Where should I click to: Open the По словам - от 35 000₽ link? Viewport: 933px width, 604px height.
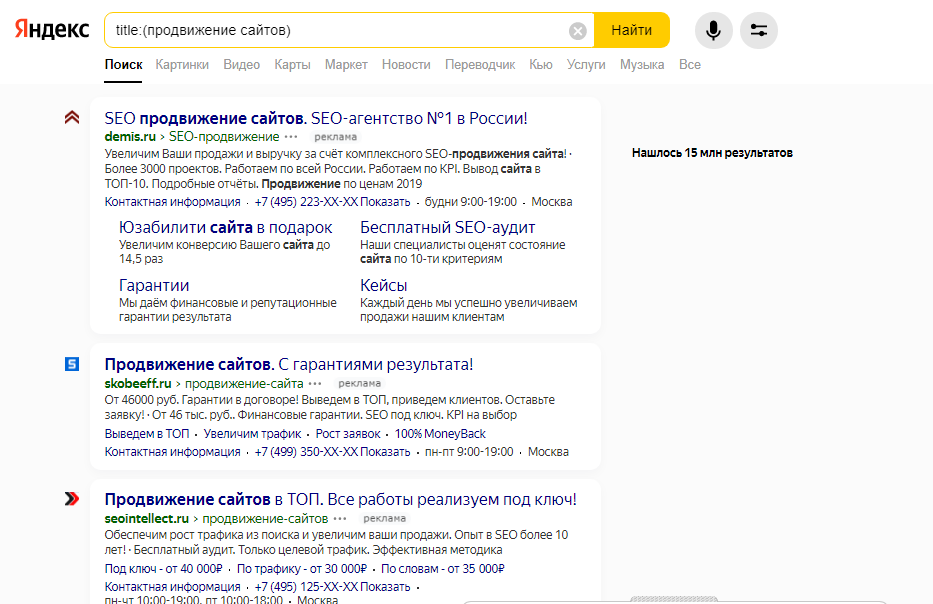(443, 569)
